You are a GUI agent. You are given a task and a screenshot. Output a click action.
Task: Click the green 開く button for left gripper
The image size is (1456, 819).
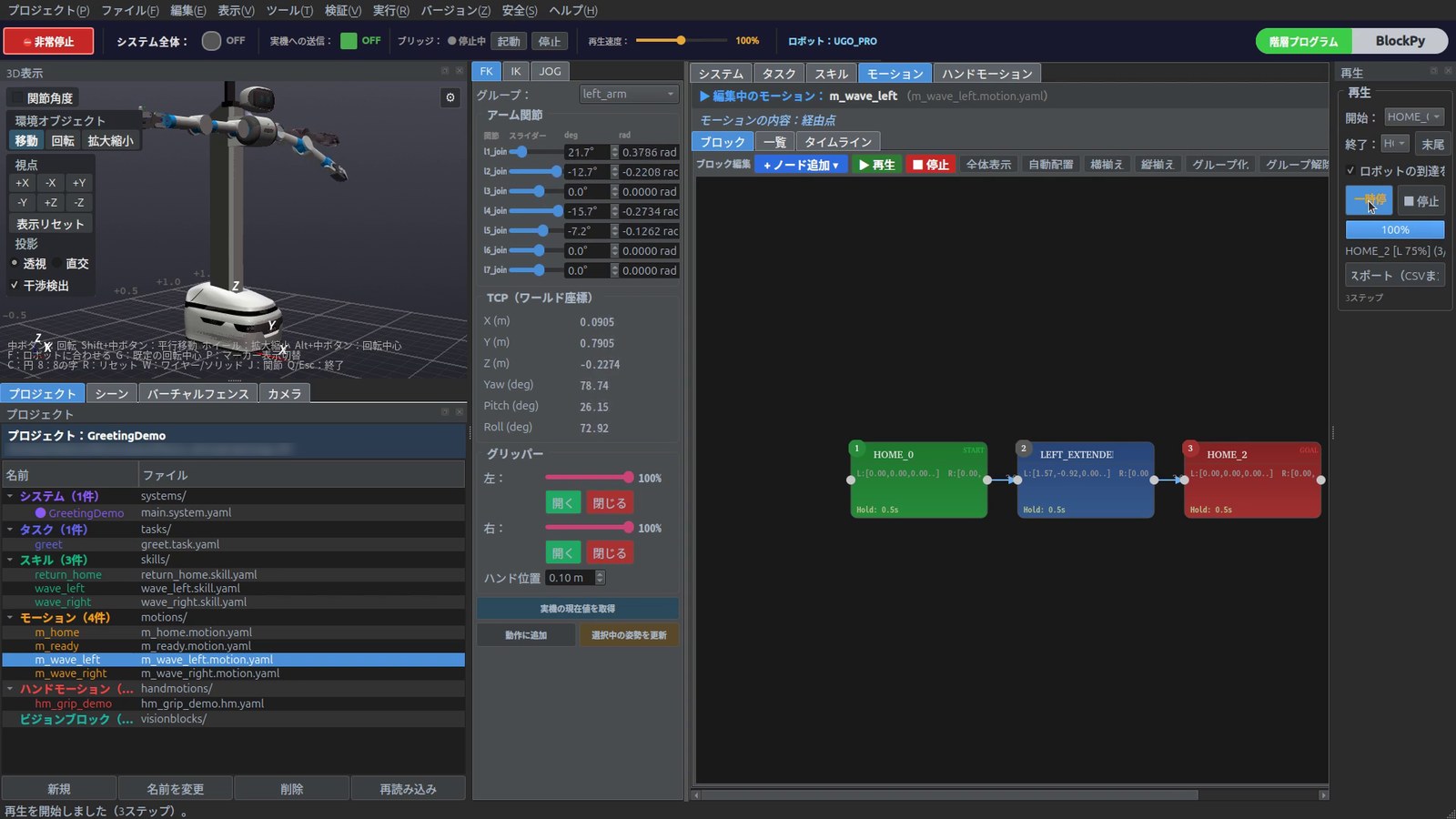coord(563,503)
